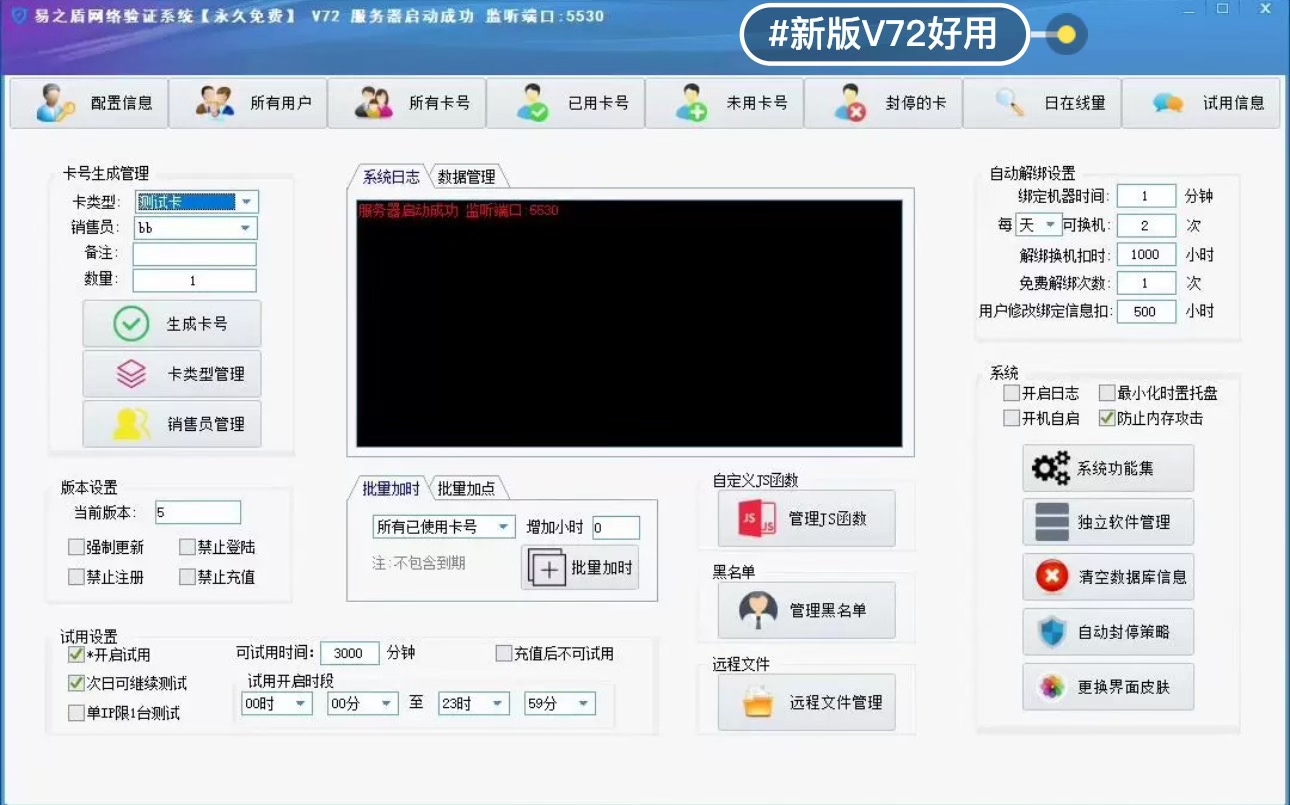Screen dimensions: 1290x805
Task: Click the 自动封停策略 button label
Action: [x=1123, y=632]
